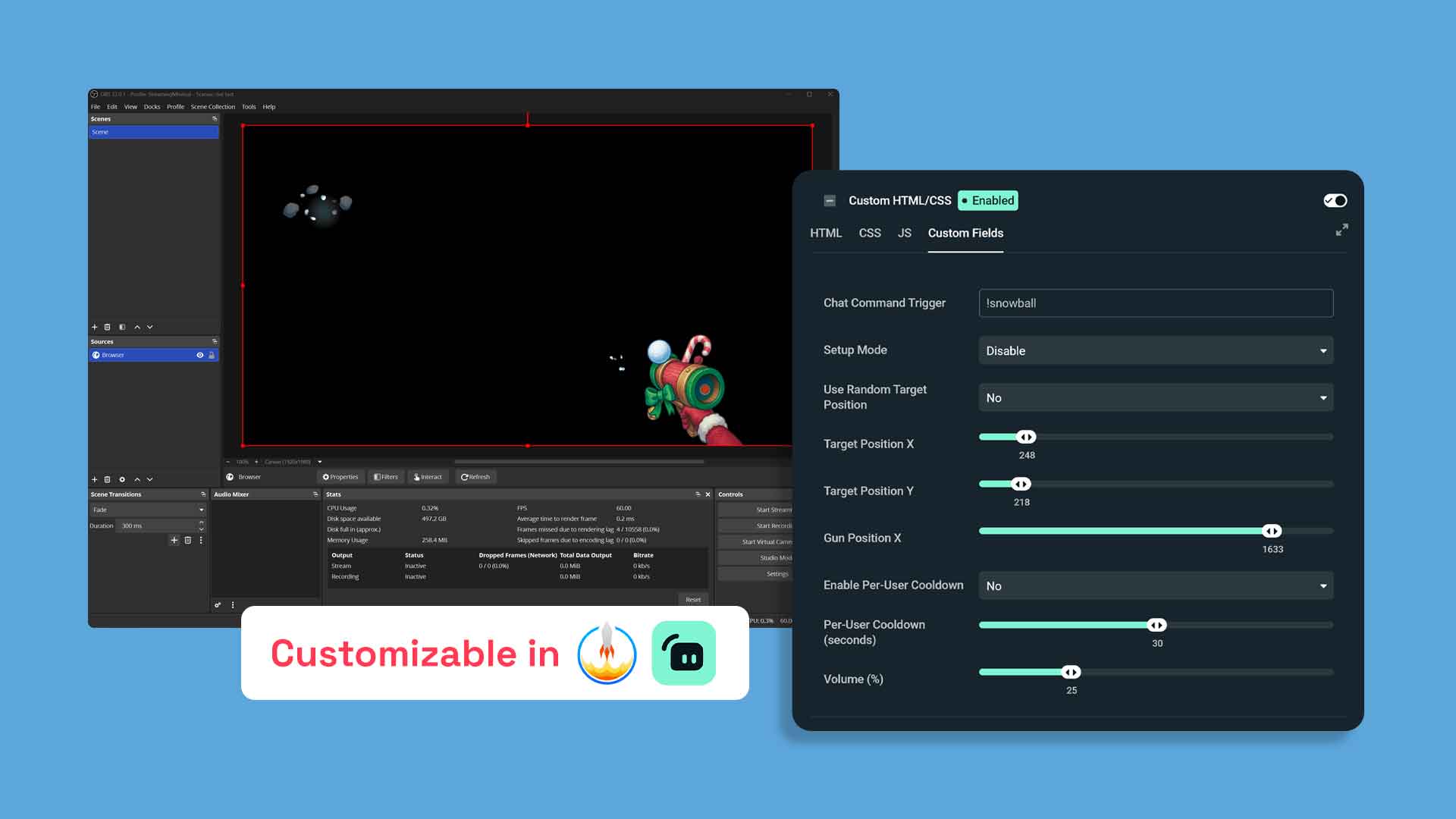Expand the Custom HTML/CSS panel with the fullscreen icon
Screen dimensions: 1456x819
(1341, 230)
